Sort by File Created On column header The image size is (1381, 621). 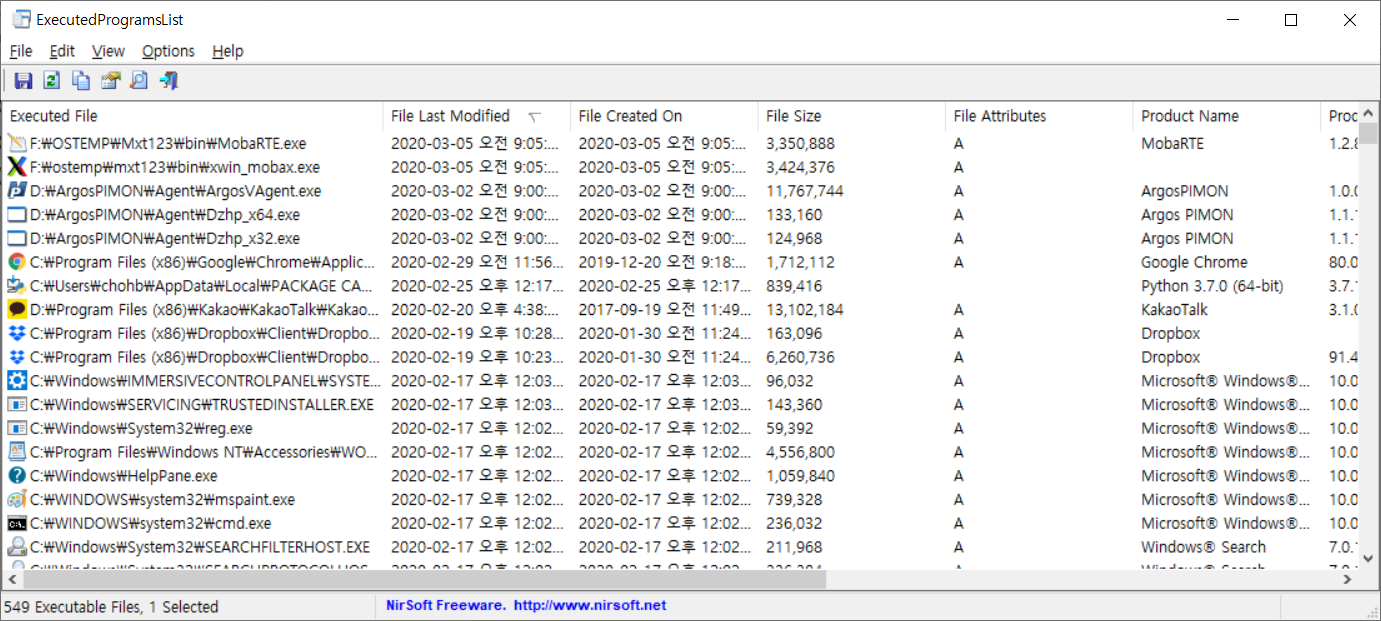pos(664,116)
